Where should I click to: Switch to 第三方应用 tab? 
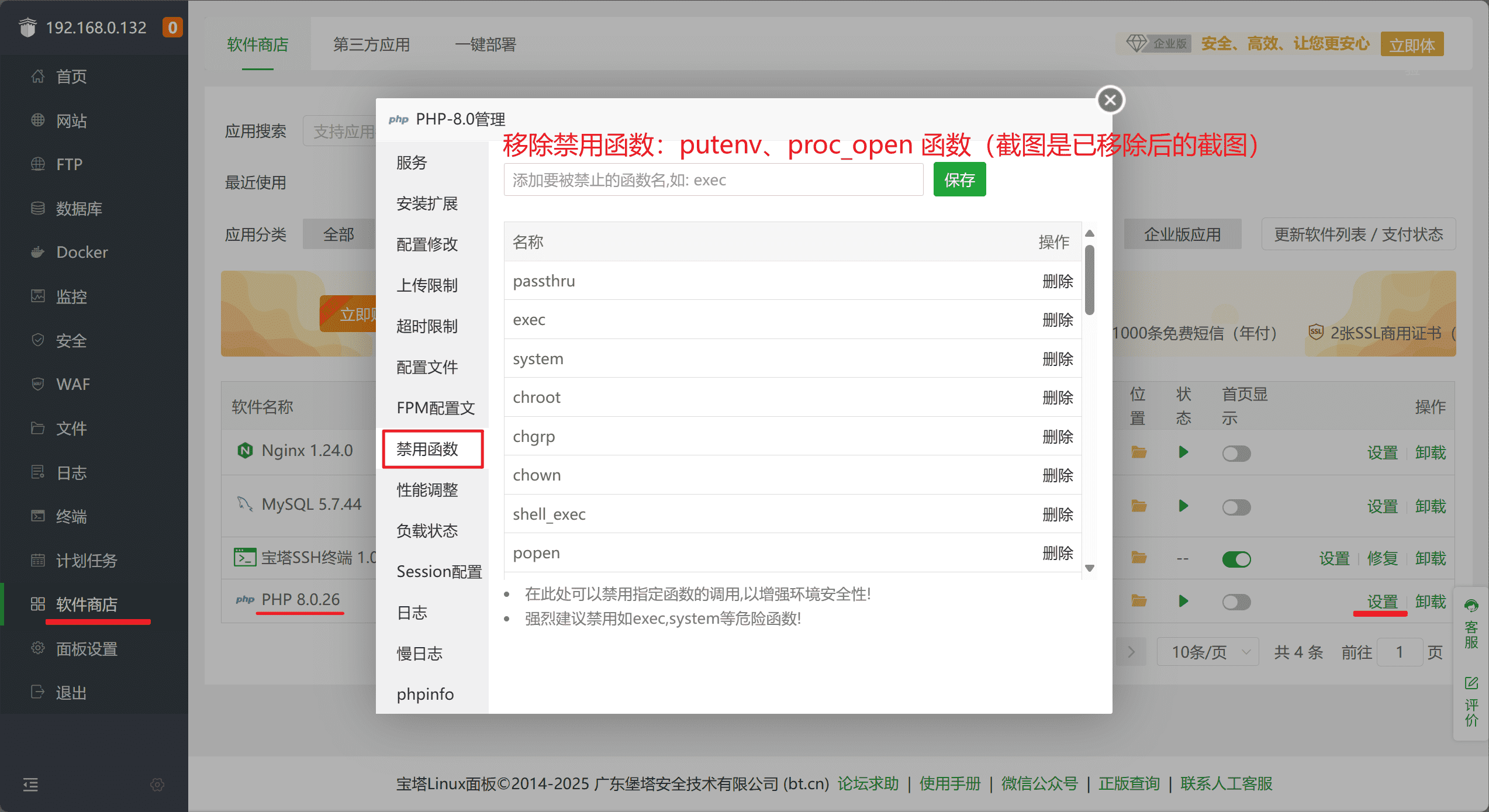tap(371, 44)
